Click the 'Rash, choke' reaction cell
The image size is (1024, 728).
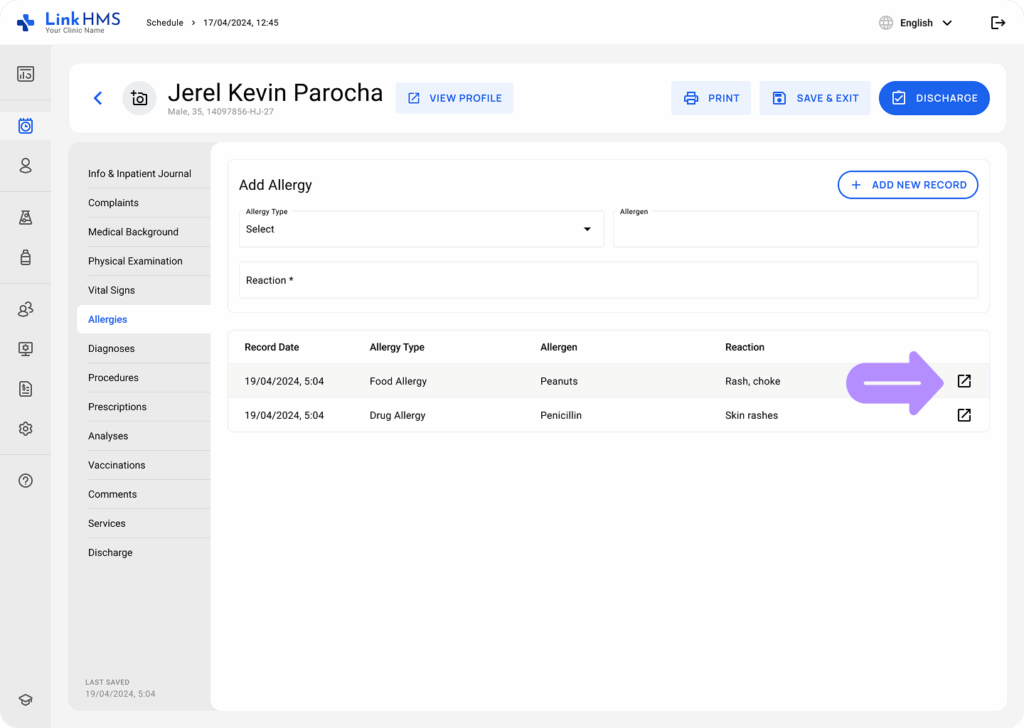(752, 381)
